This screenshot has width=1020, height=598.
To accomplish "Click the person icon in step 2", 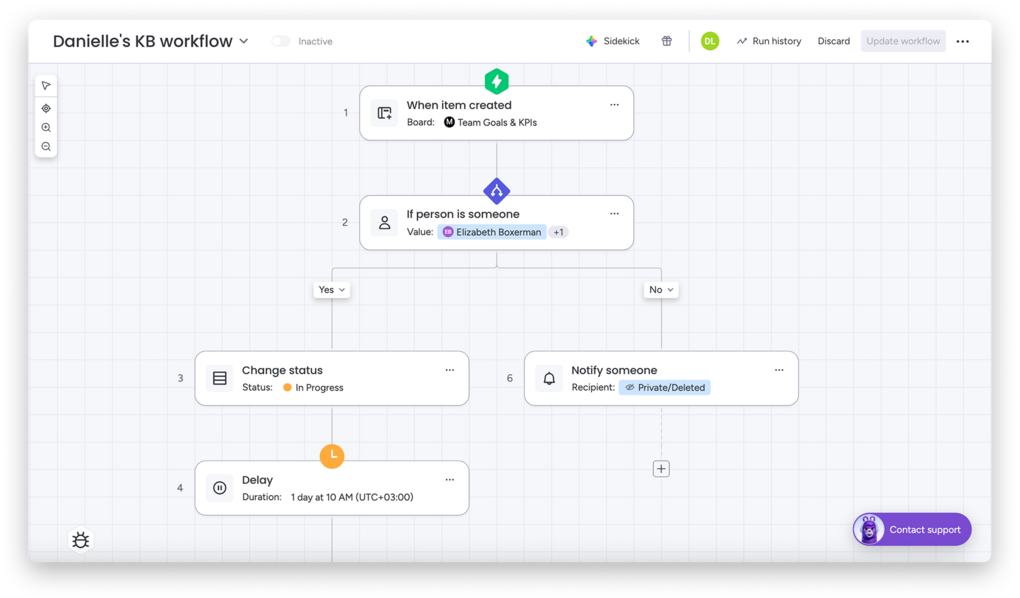I will pyautogui.click(x=384, y=223).
